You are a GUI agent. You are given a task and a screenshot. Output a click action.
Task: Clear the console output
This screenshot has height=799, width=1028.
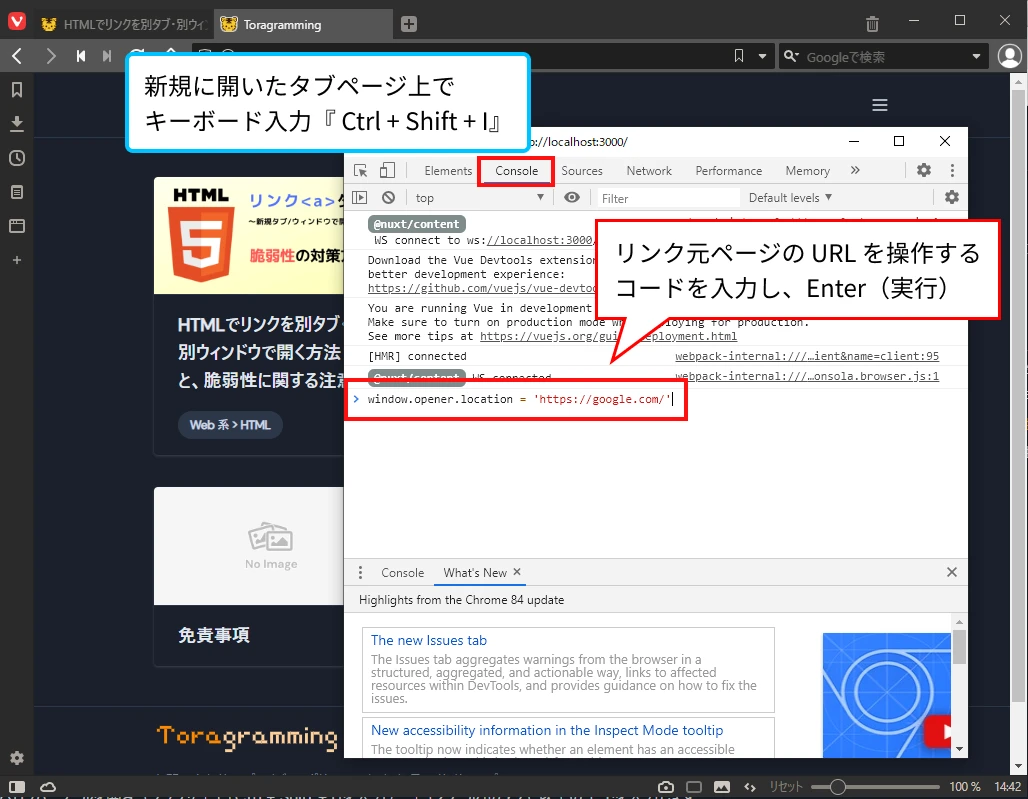388,197
